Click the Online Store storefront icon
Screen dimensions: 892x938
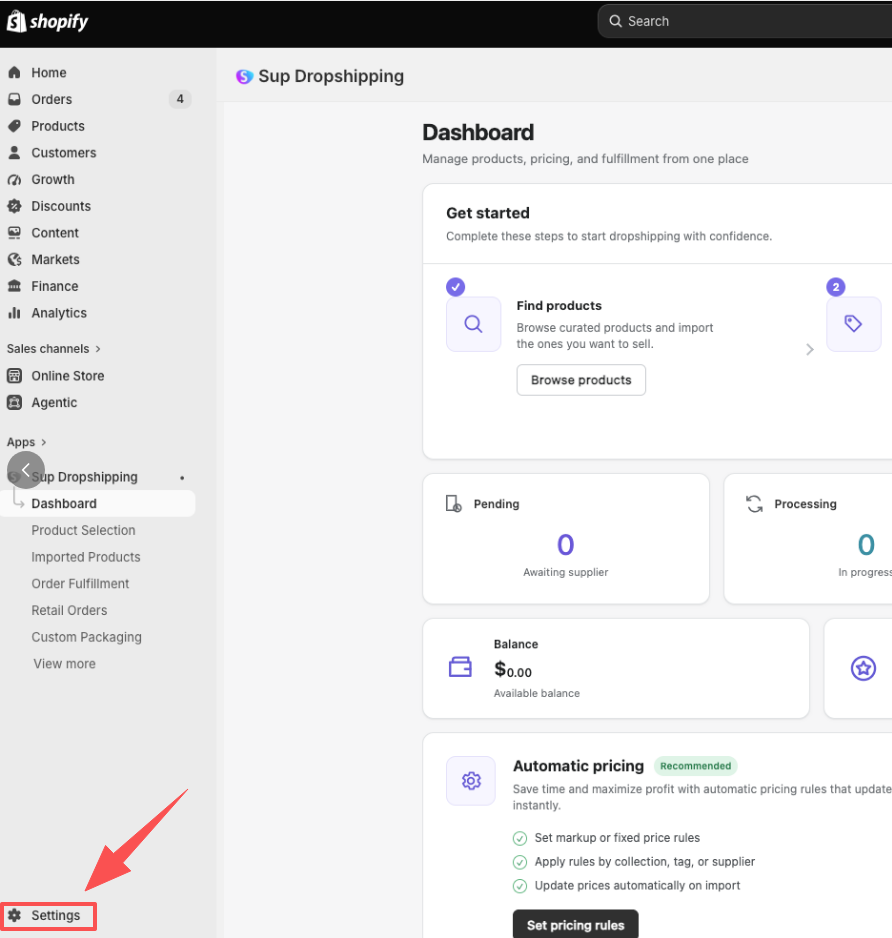[14, 376]
